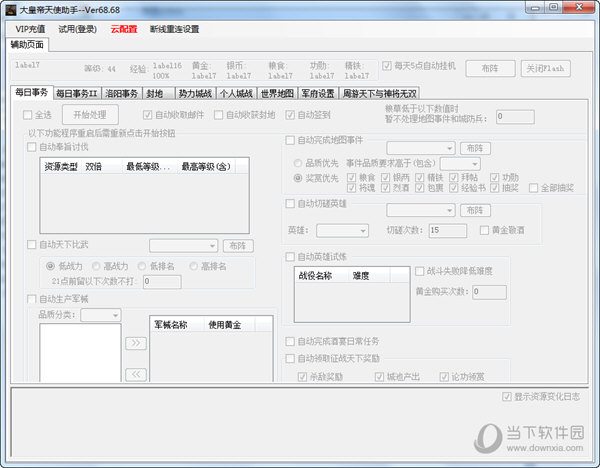Open the 品质分类 dropdown
Viewport: 600px width, 468px height.
click(101, 315)
